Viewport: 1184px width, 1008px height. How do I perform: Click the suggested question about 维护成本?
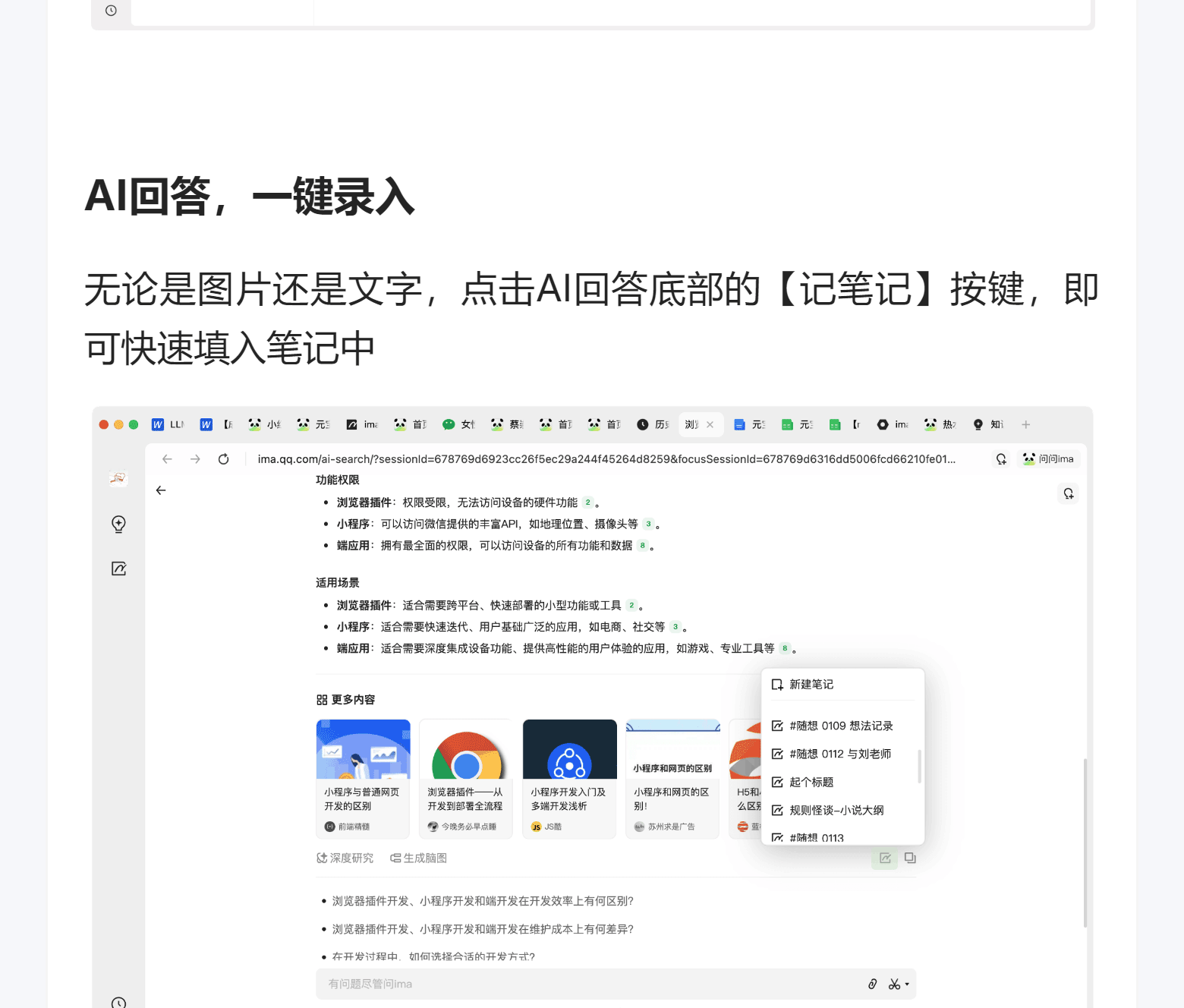point(482,929)
